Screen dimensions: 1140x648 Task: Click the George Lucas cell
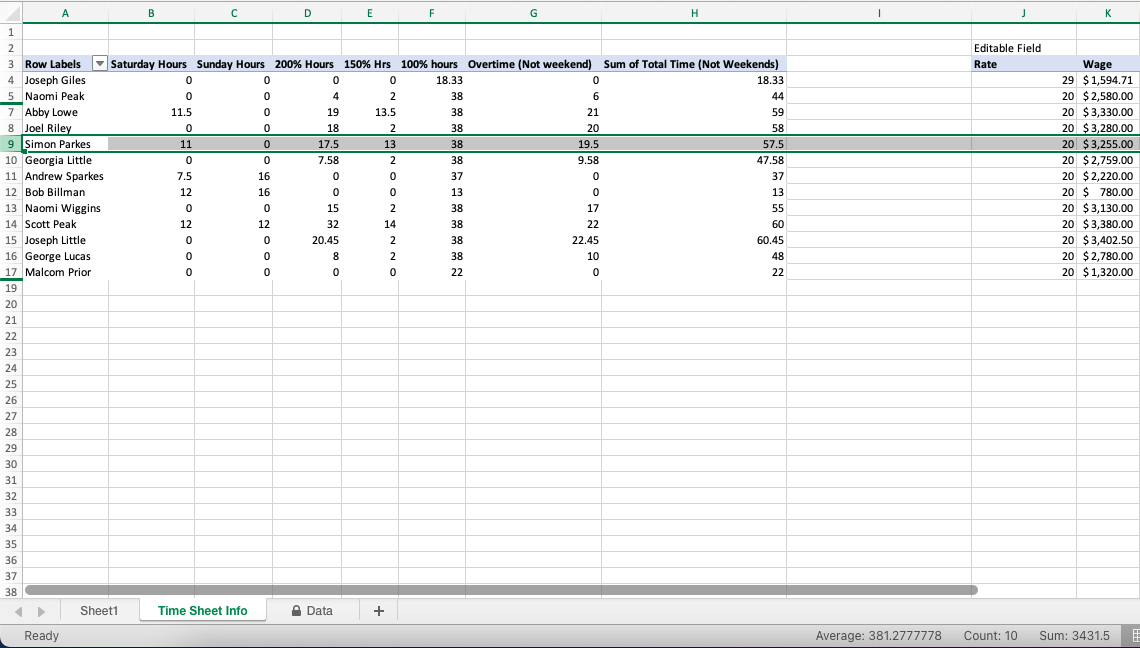tap(65, 256)
